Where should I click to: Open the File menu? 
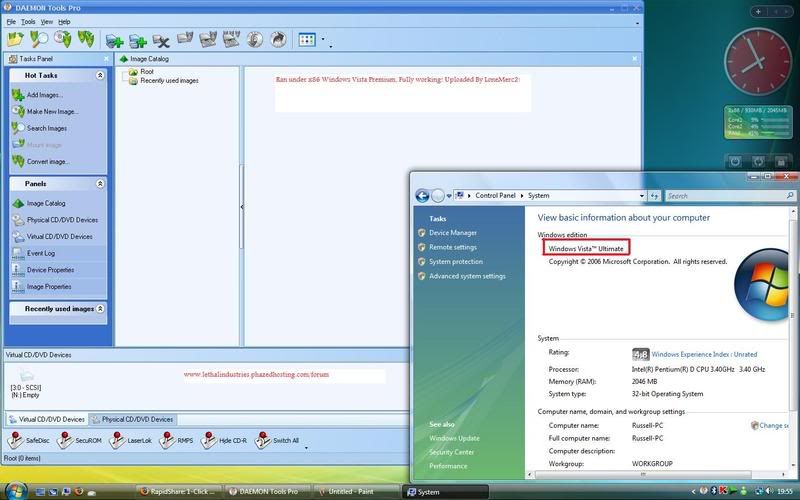coord(11,22)
